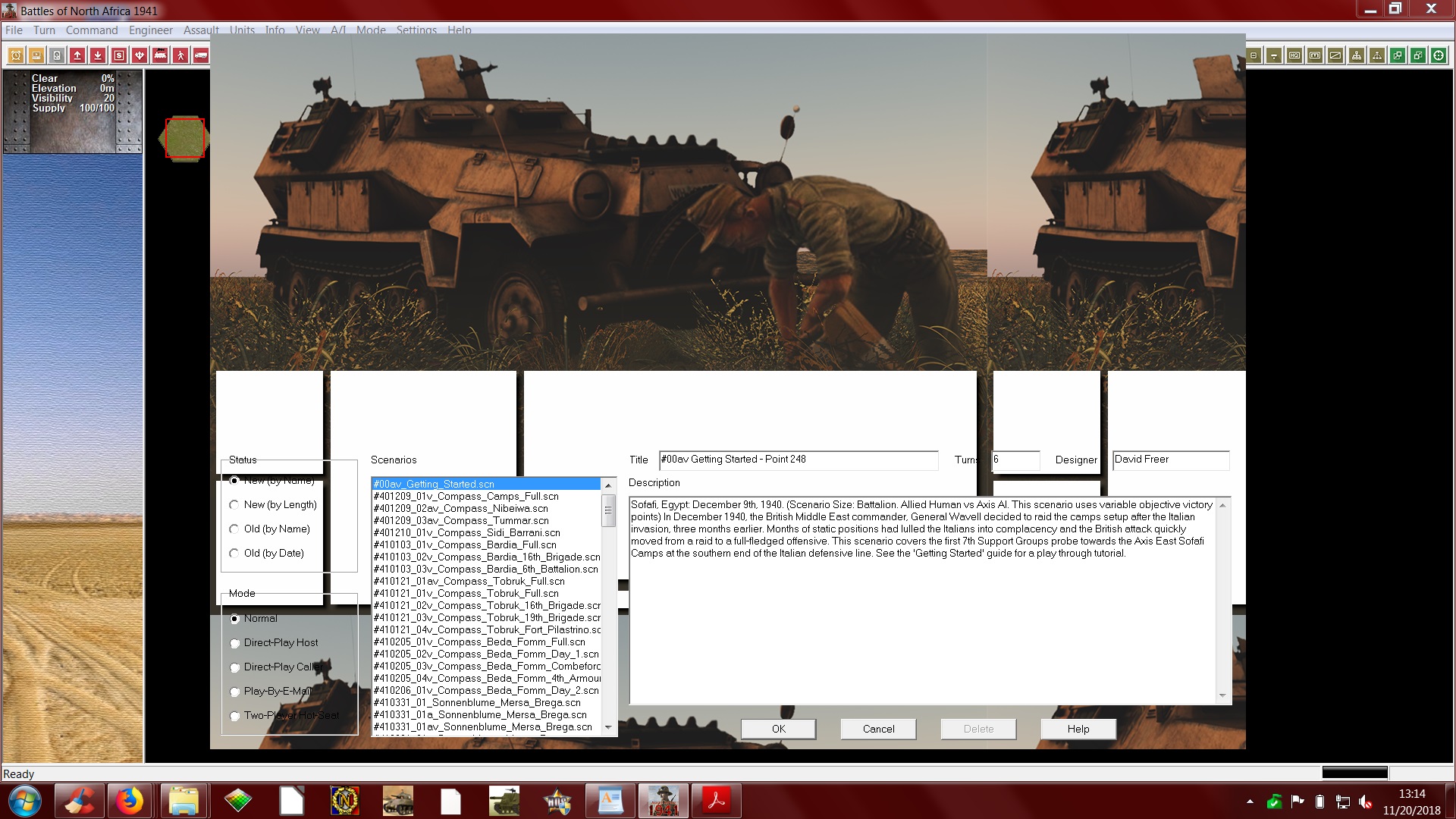The image size is (1456, 819).
Task: Click the gray disk save toolbar icon
Action: (x=57, y=55)
